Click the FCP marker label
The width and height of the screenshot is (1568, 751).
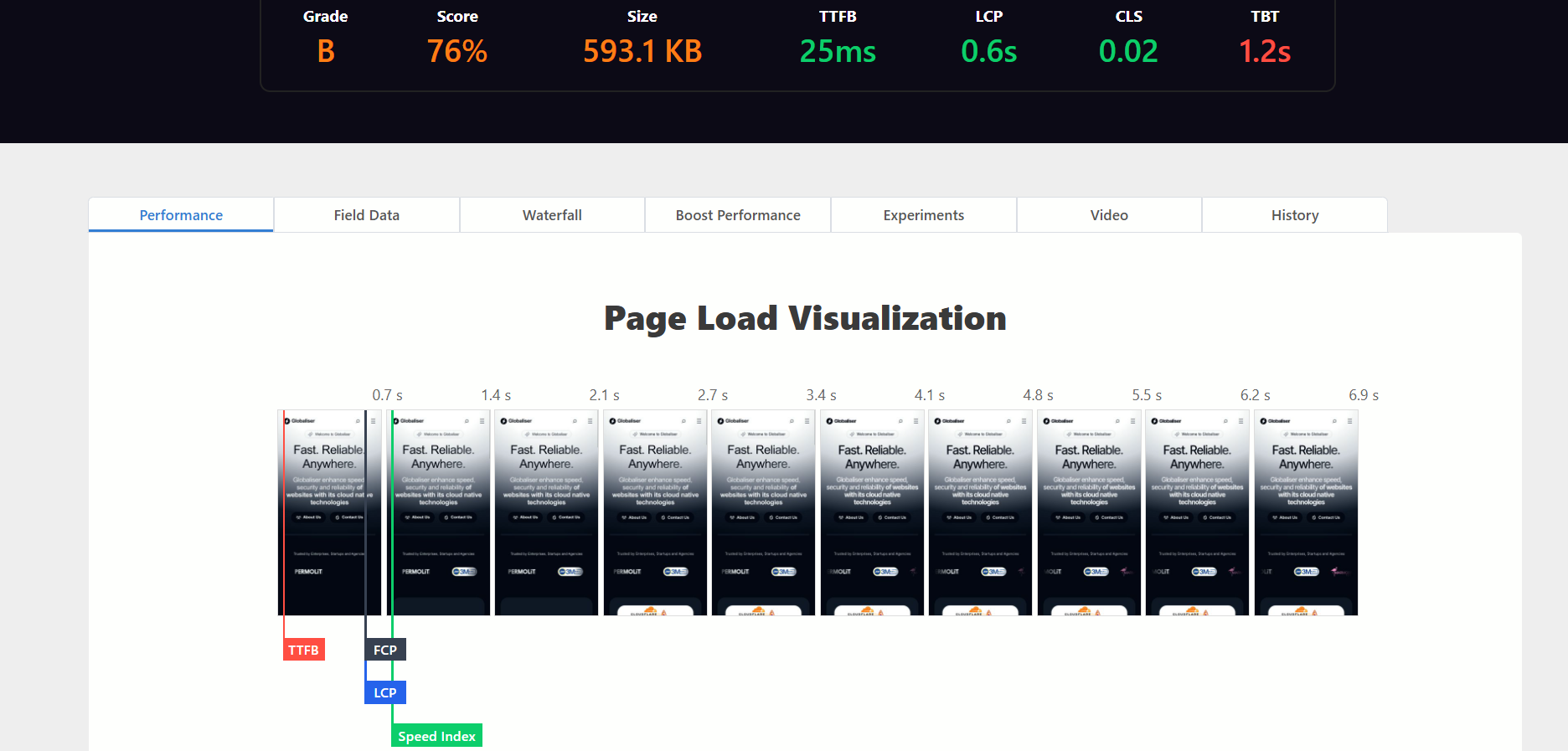click(385, 650)
